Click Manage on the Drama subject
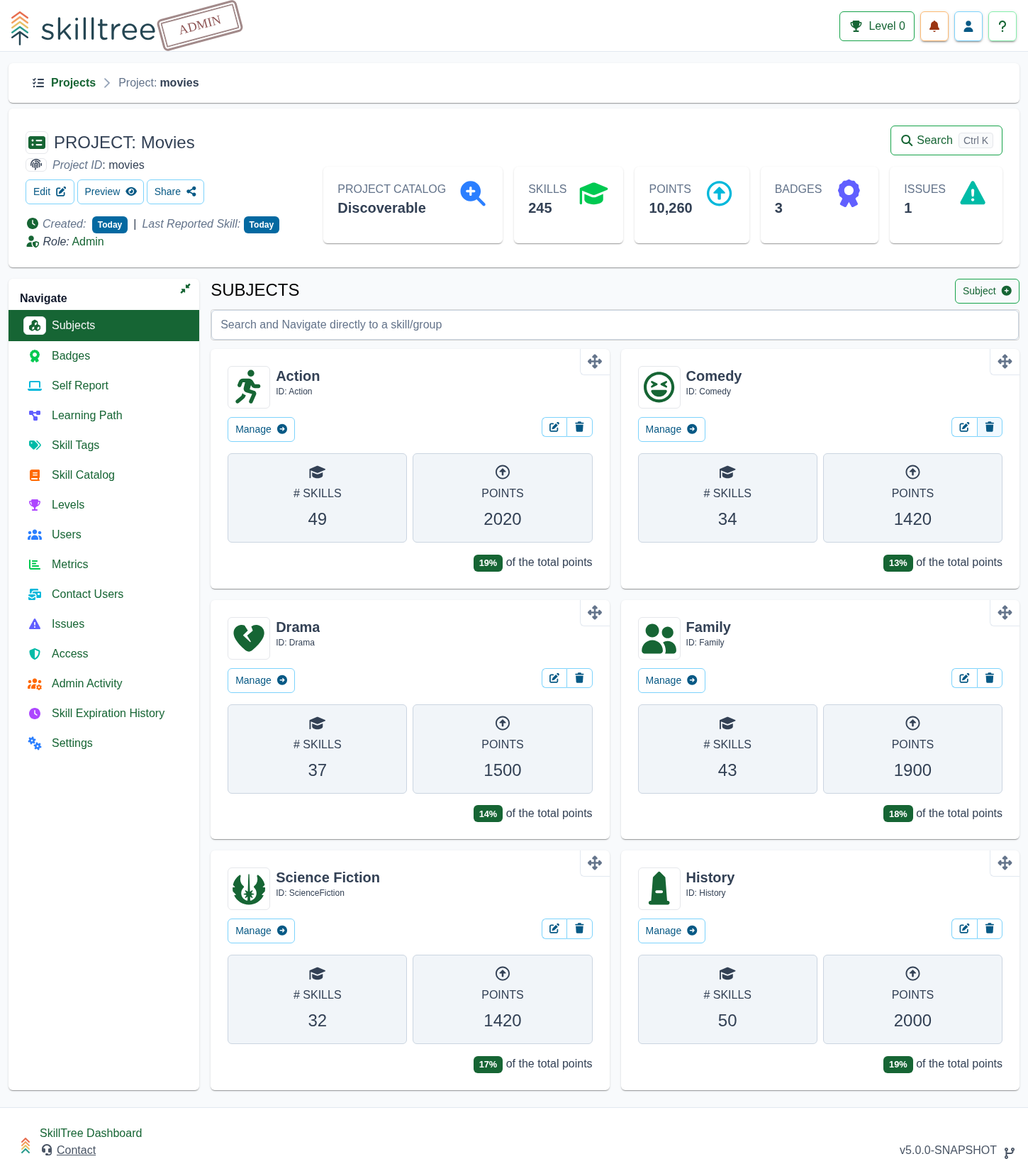The image size is (1028, 1176). coord(261,680)
